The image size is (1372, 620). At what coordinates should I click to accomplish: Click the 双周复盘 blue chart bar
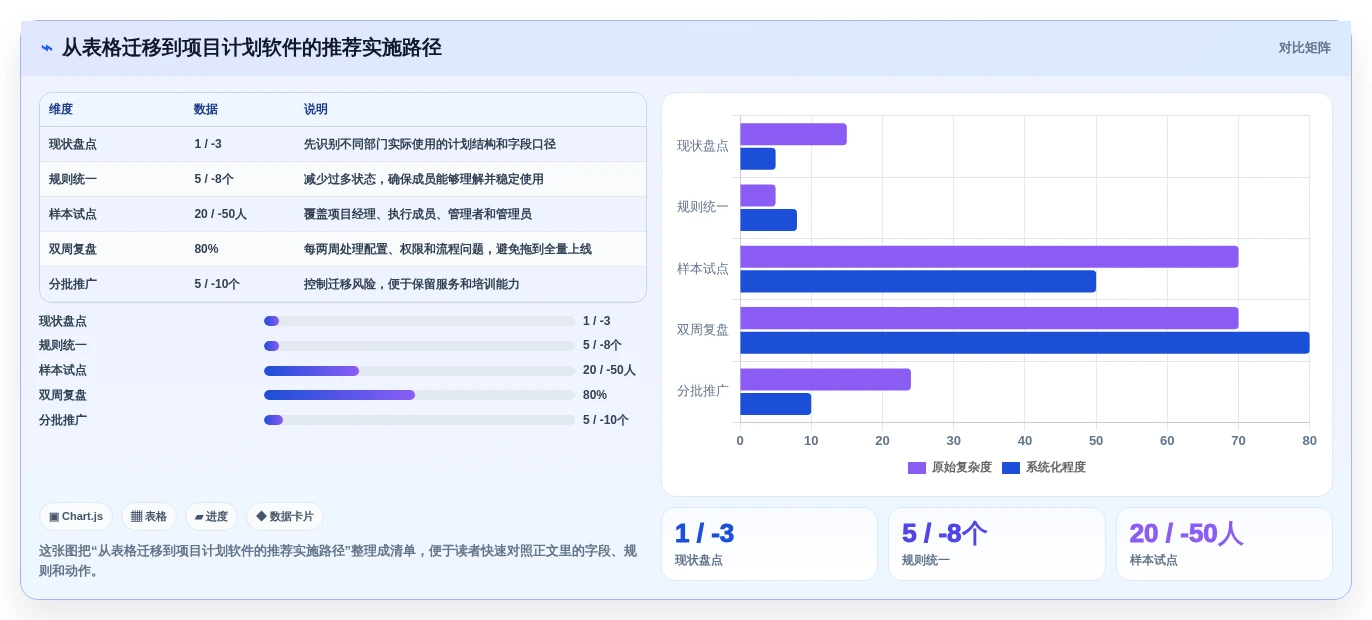tap(1025, 343)
